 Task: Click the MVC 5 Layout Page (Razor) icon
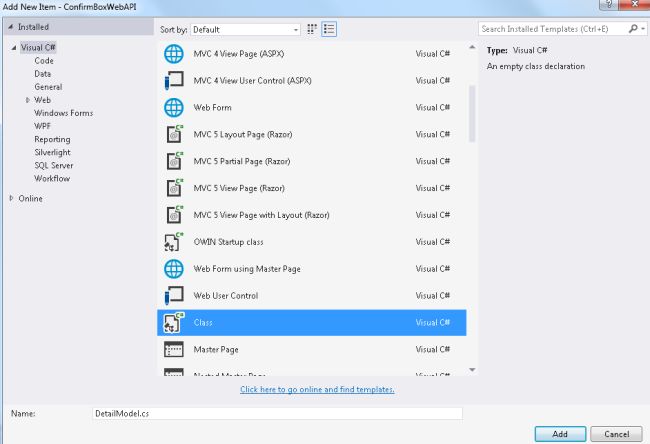point(175,134)
